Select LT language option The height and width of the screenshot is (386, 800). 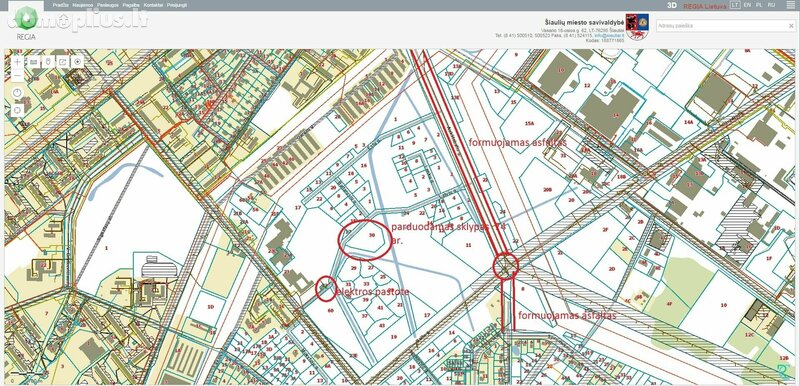(735, 5)
